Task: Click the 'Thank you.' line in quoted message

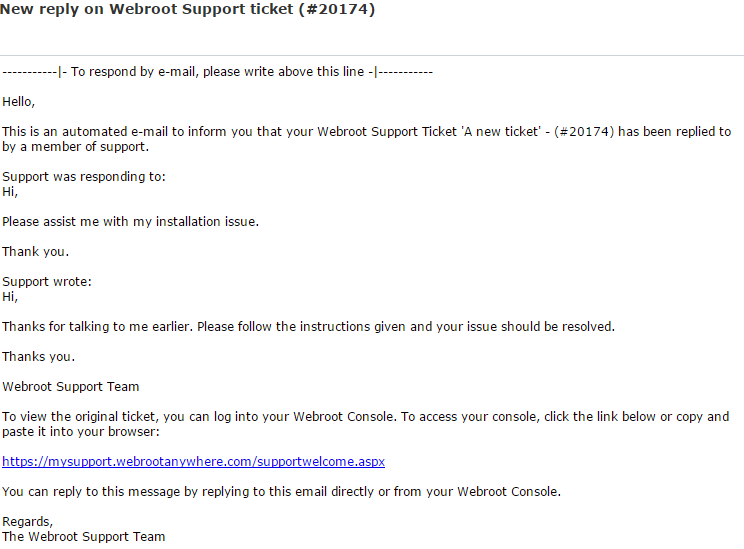Action: coord(36,251)
